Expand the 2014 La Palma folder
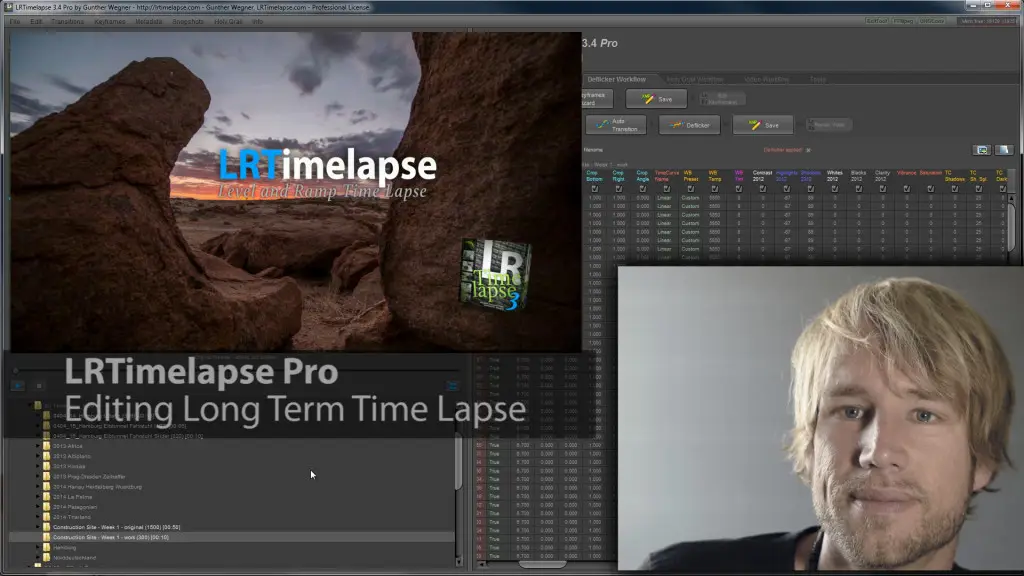The height and width of the screenshot is (576, 1024). [38, 496]
